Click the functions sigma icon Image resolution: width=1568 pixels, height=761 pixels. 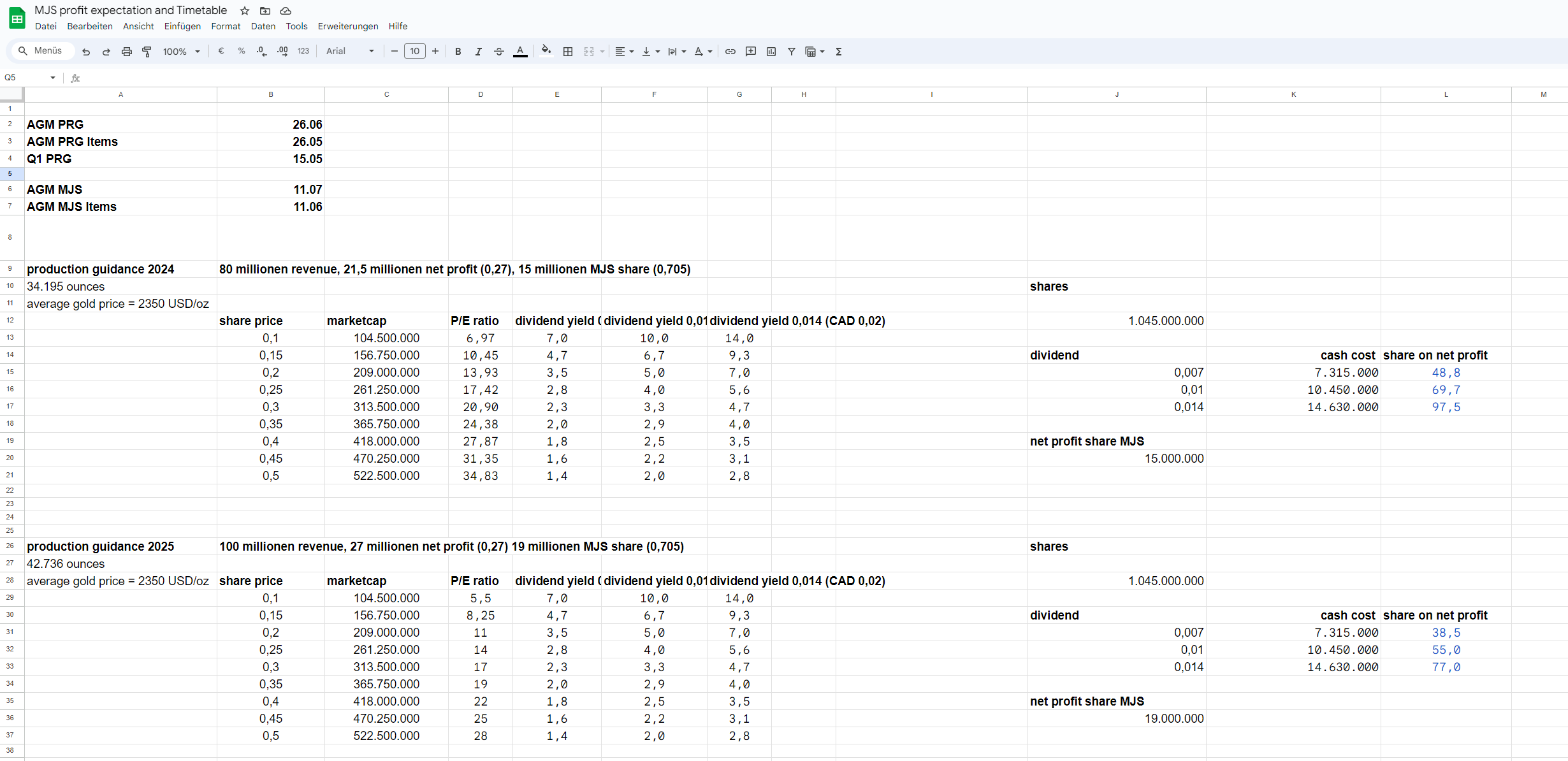[839, 52]
